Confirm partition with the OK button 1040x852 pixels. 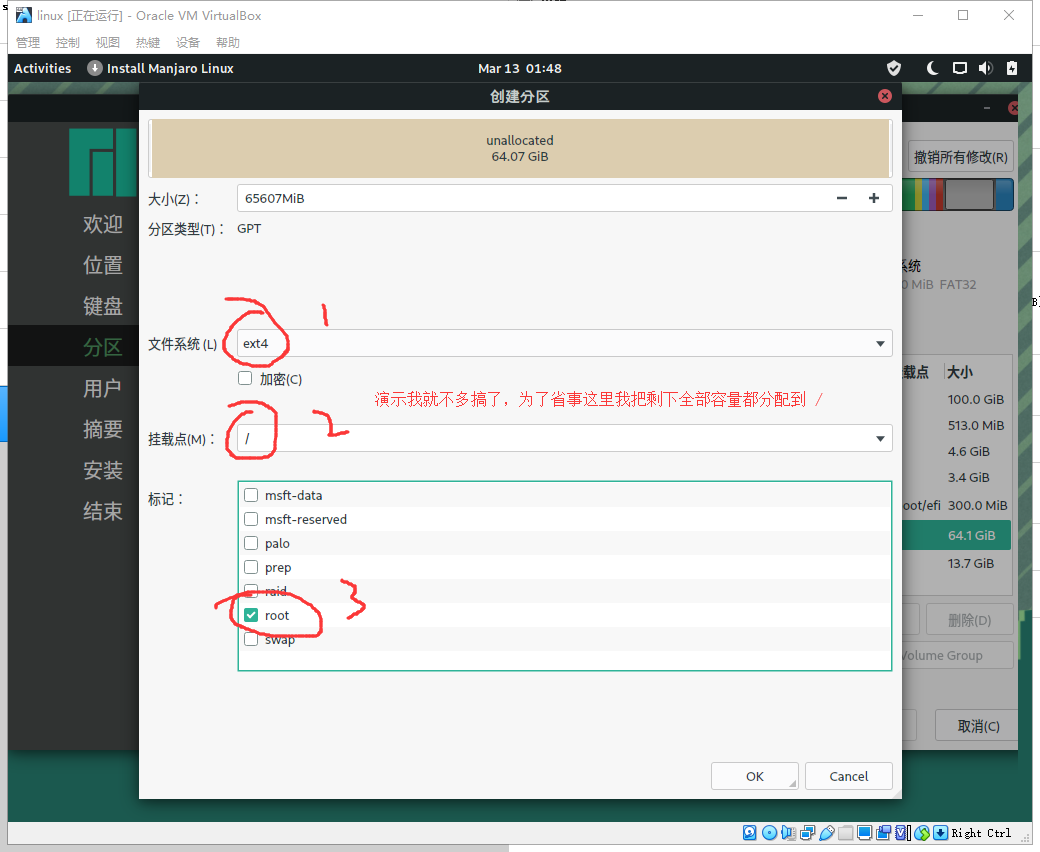pos(754,776)
